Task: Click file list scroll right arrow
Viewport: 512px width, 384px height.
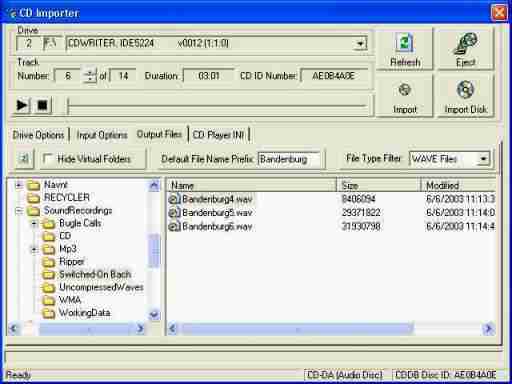Action: (488, 329)
